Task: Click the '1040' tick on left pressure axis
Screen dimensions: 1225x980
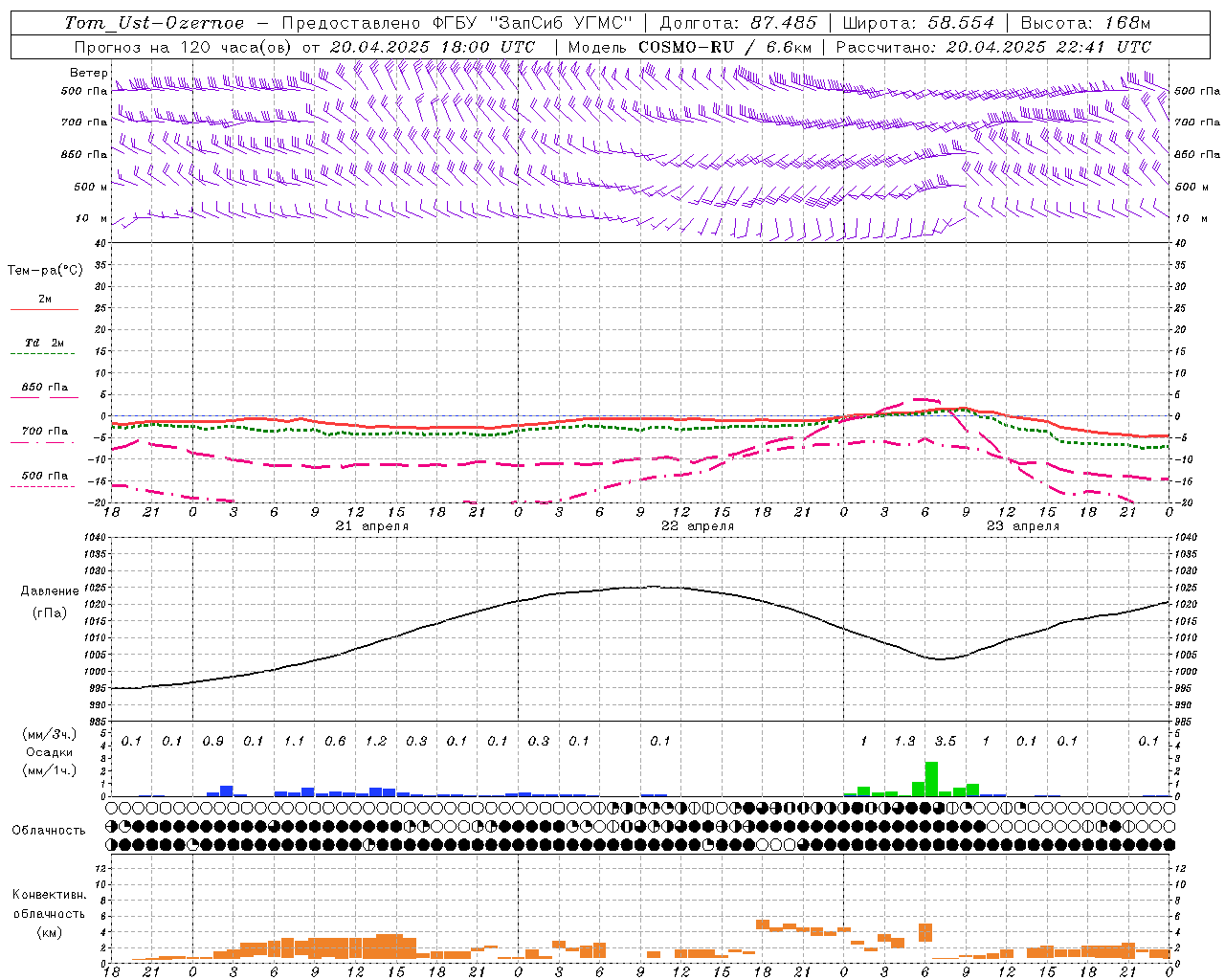Action: coord(94,538)
